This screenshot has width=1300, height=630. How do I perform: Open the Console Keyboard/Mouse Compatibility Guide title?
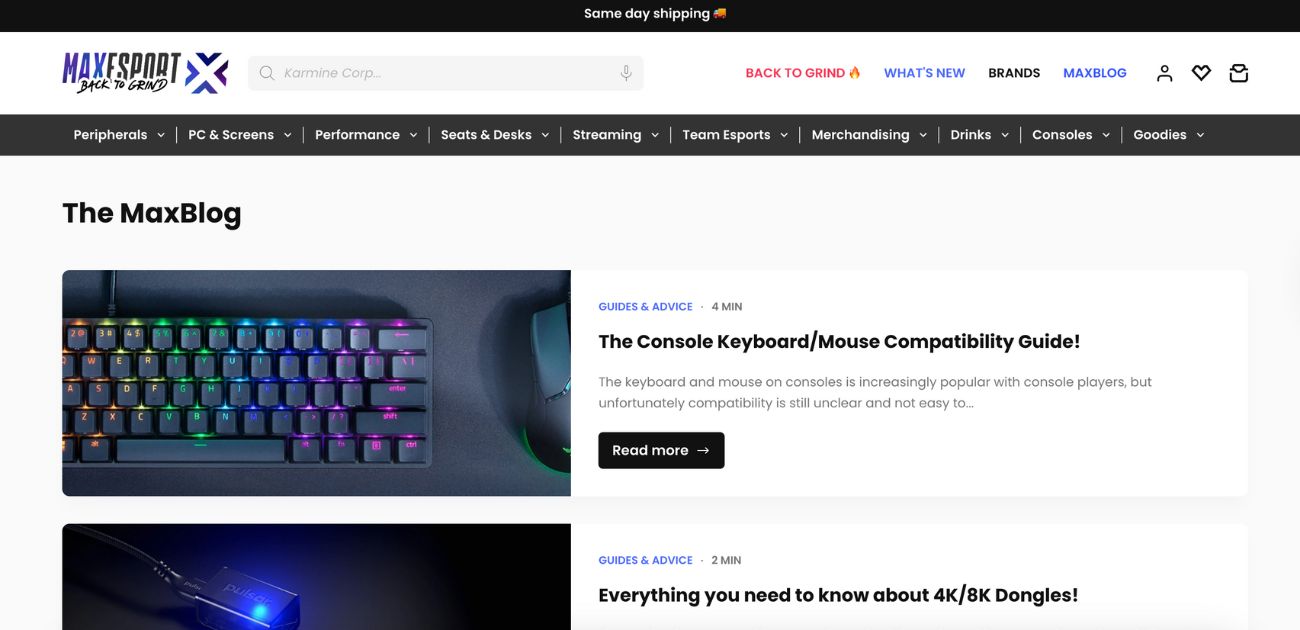(x=839, y=342)
